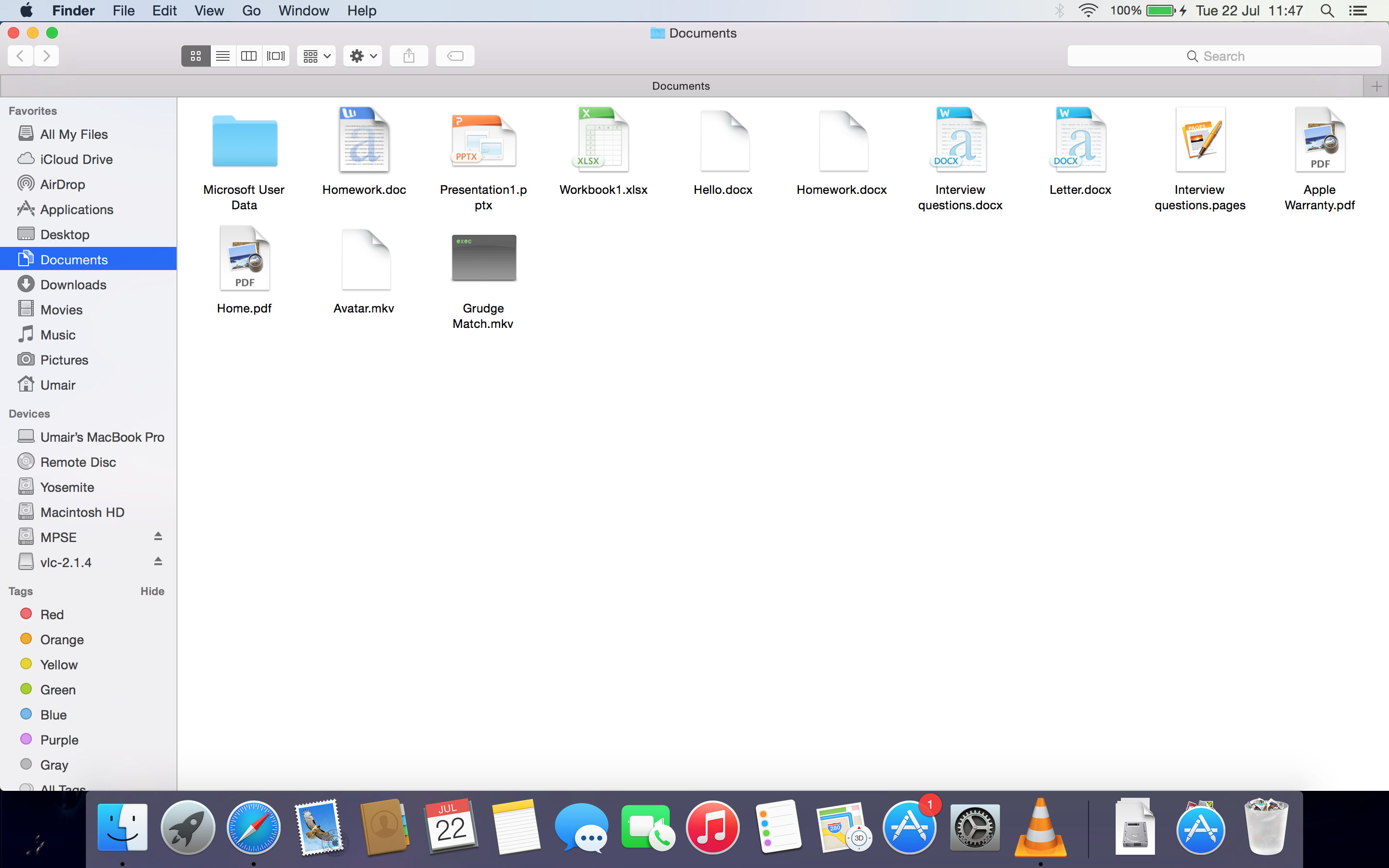The height and width of the screenshot is (868, 1389).
Task: Eject the vlc-2.1.4 disk image
Action: tap(158, 561)
